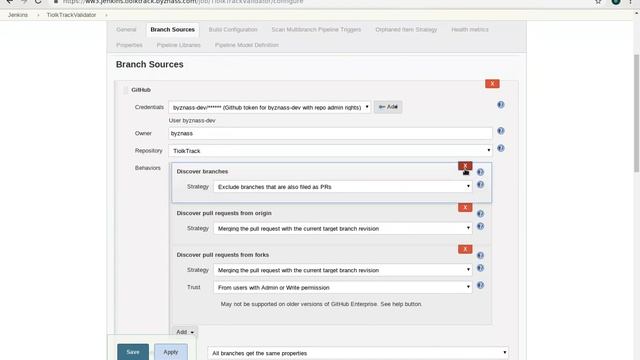Open Scan Multibranch Pipeline Triggers tab
The height and width of the screenshot is (360, 640).
[316, 30]
